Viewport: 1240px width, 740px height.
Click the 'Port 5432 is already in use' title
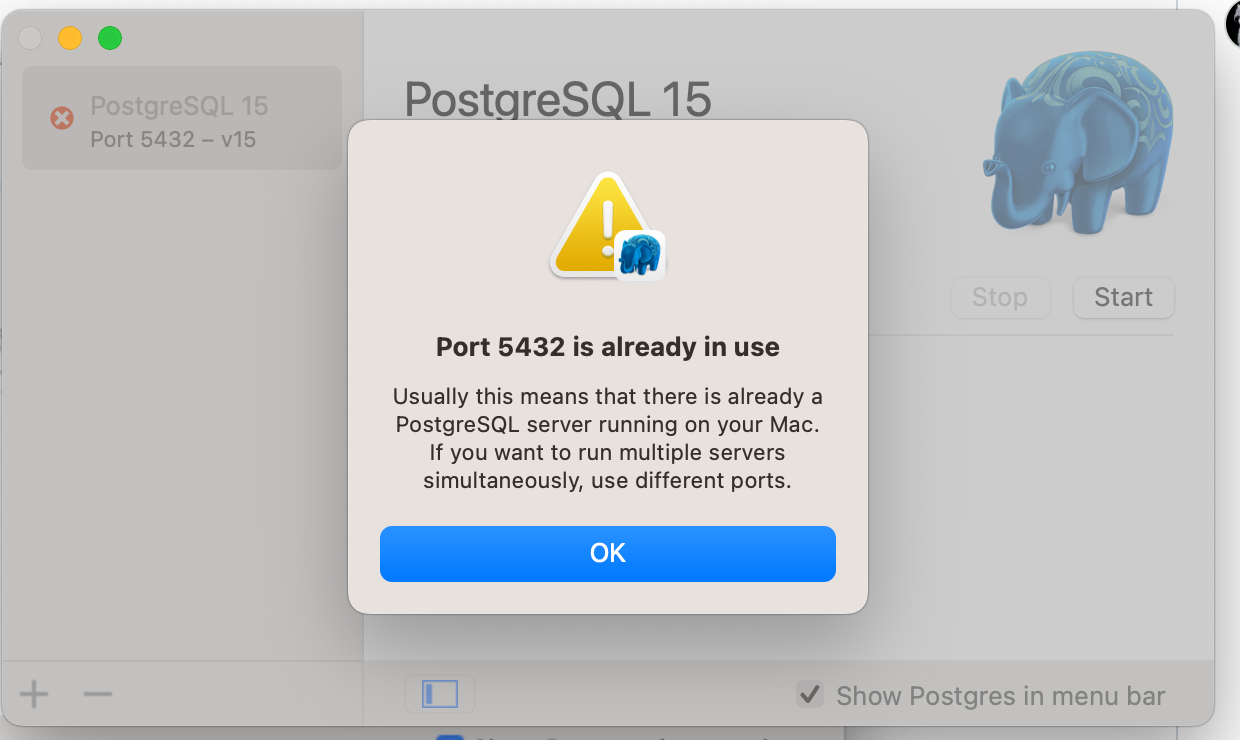[607, 347]
